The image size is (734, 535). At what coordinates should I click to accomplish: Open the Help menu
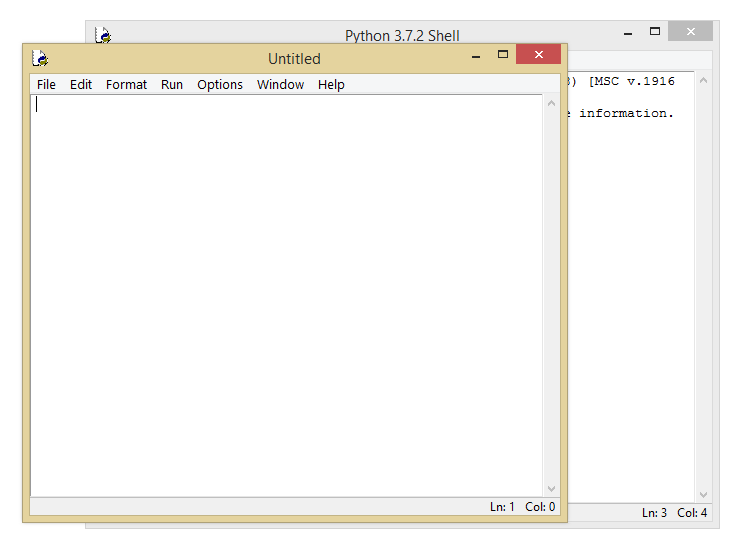[x=331, y=85]
